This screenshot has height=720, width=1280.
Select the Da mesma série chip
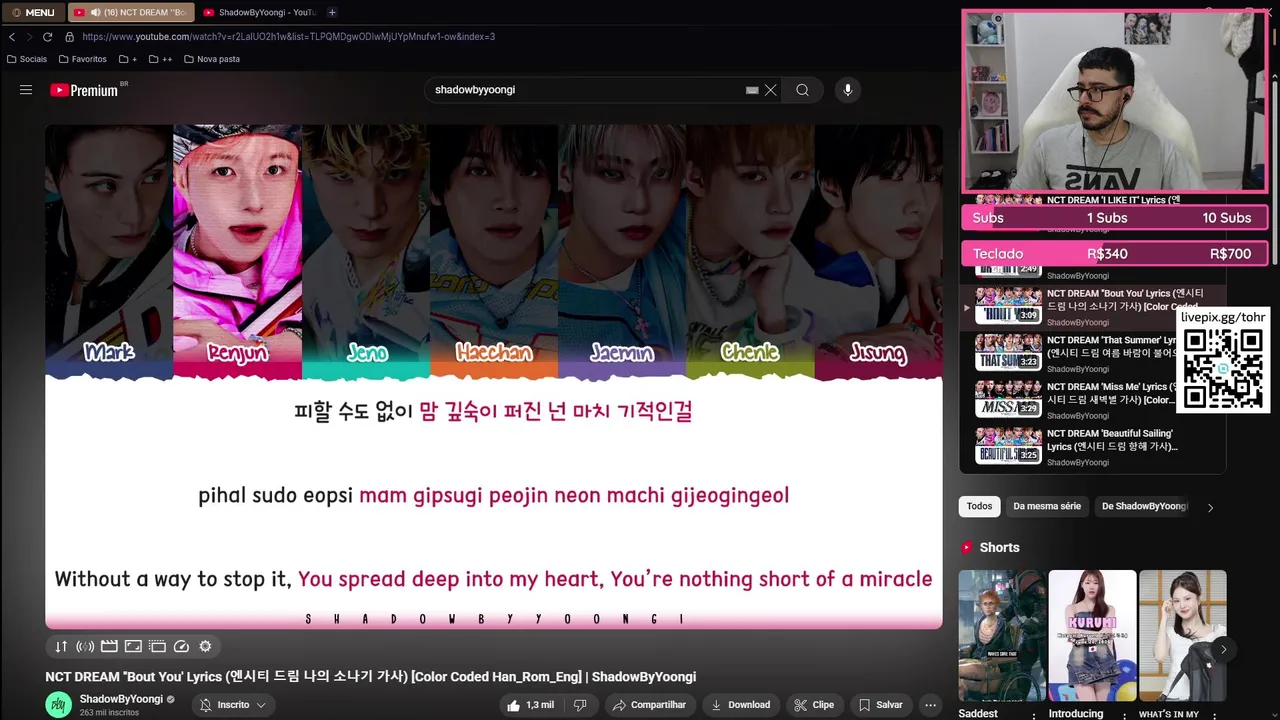(x=1047, y=506)
